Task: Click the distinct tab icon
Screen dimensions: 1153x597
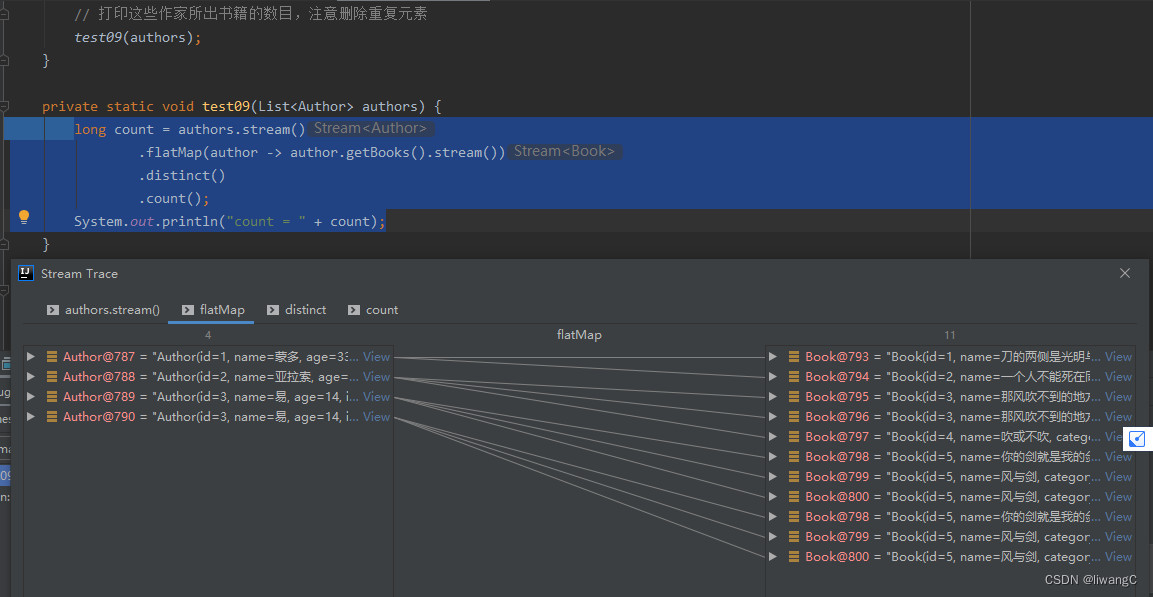Action: (x=273, y=310)
